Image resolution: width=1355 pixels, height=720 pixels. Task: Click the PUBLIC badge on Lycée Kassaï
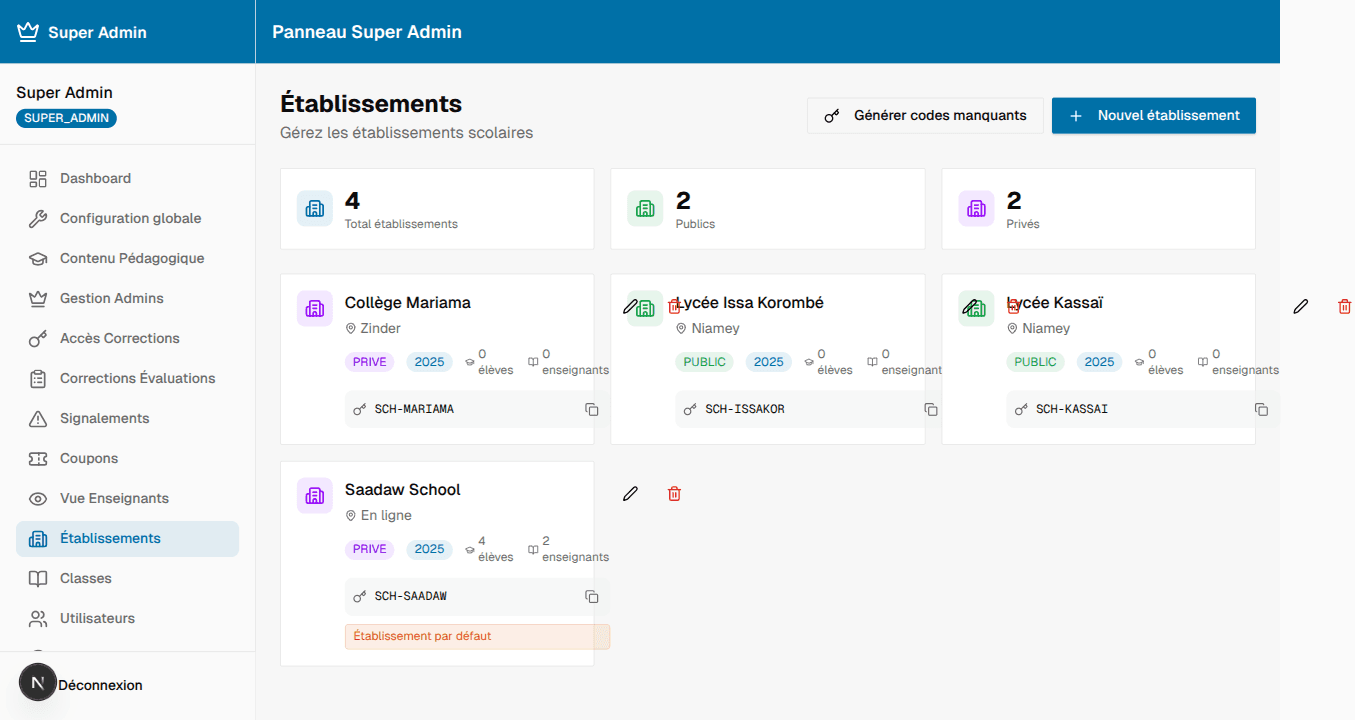click(x=1035, y=362)
